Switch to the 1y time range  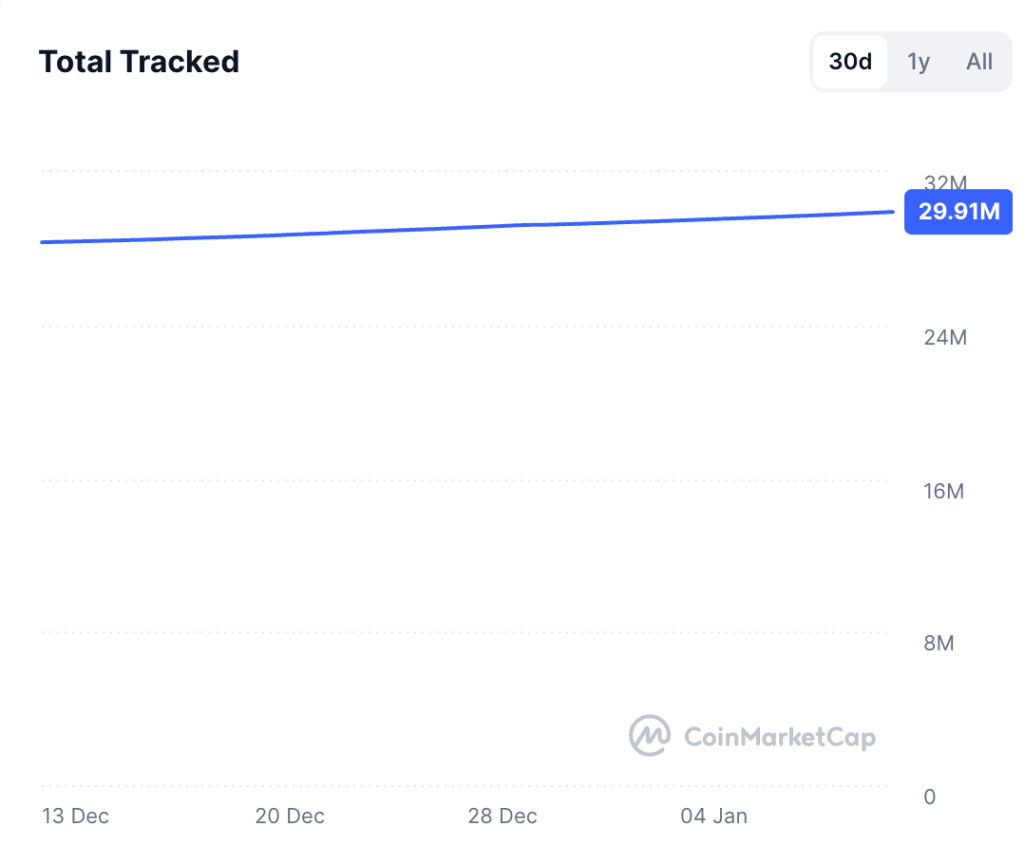point(918,62)
